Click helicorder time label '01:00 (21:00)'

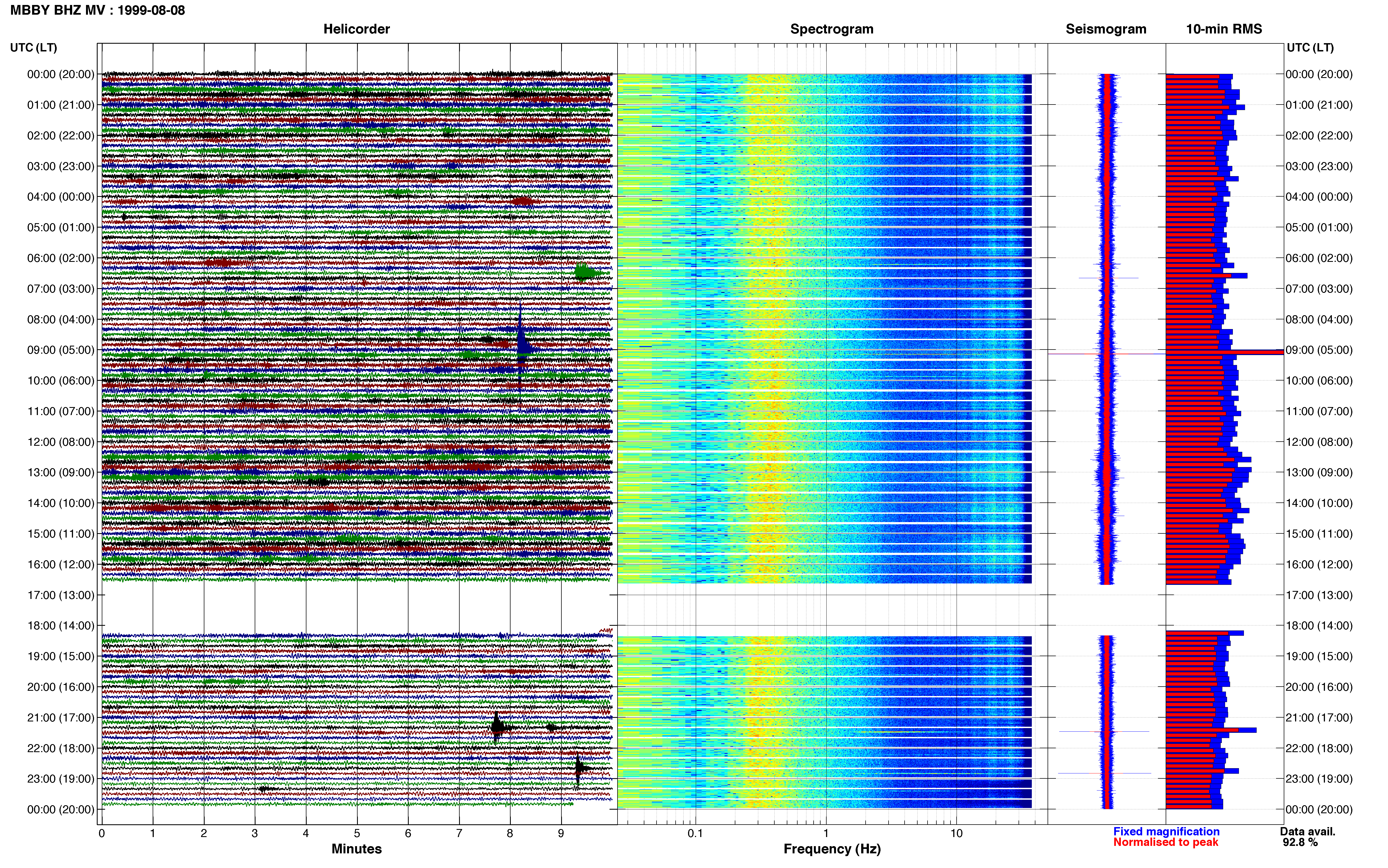pyautogui.click(x=61, y=105)
